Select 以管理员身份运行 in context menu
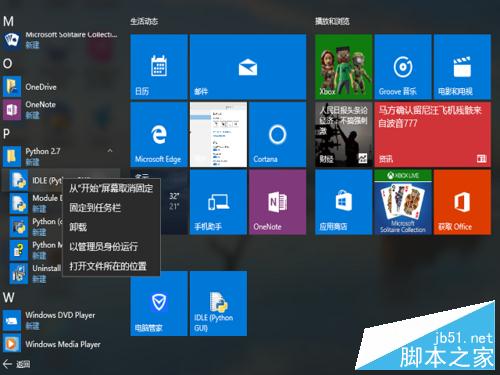Viewport: 500px width, 375px height. click(111, 247)
